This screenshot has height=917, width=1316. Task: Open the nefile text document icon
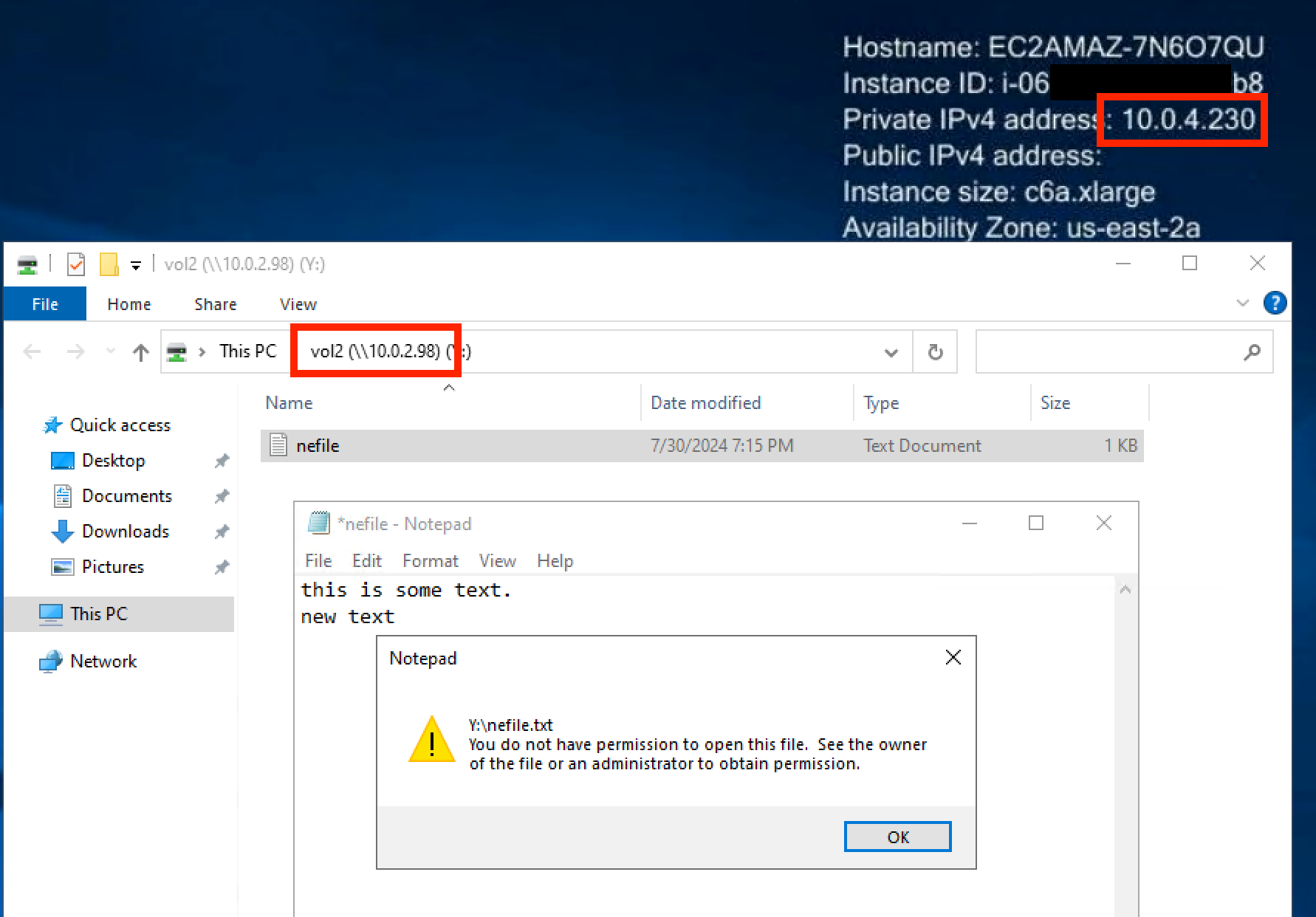(x=278, y=444)
